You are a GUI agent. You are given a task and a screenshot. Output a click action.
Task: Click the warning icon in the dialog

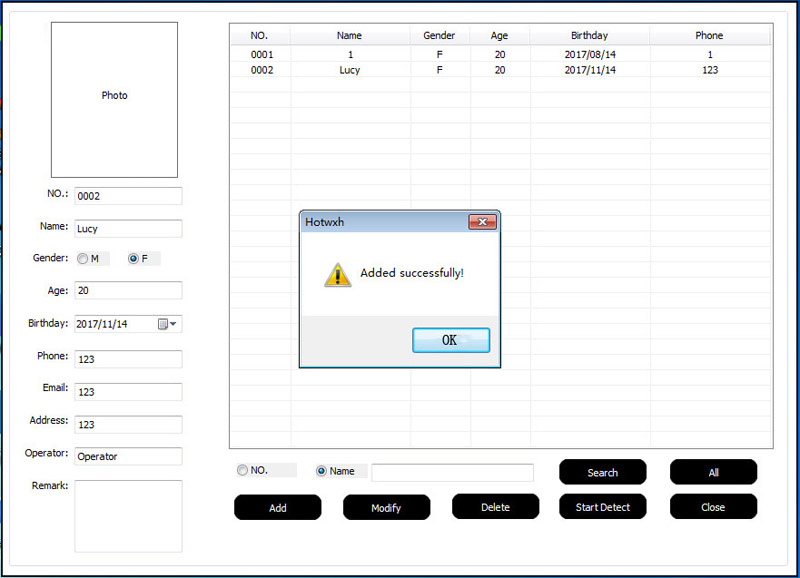(x=337, y=275)
